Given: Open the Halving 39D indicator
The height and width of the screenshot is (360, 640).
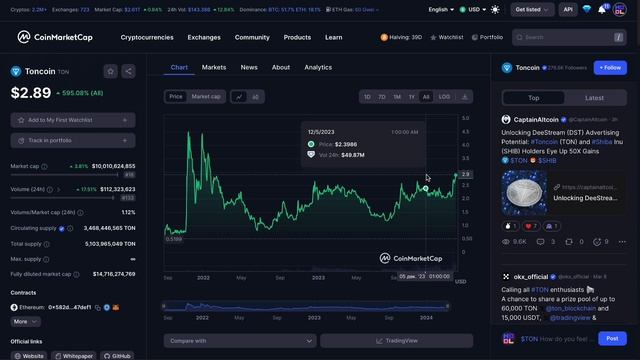Looking at the screenshot, I should pyautogui.click(x=401, y=37).
